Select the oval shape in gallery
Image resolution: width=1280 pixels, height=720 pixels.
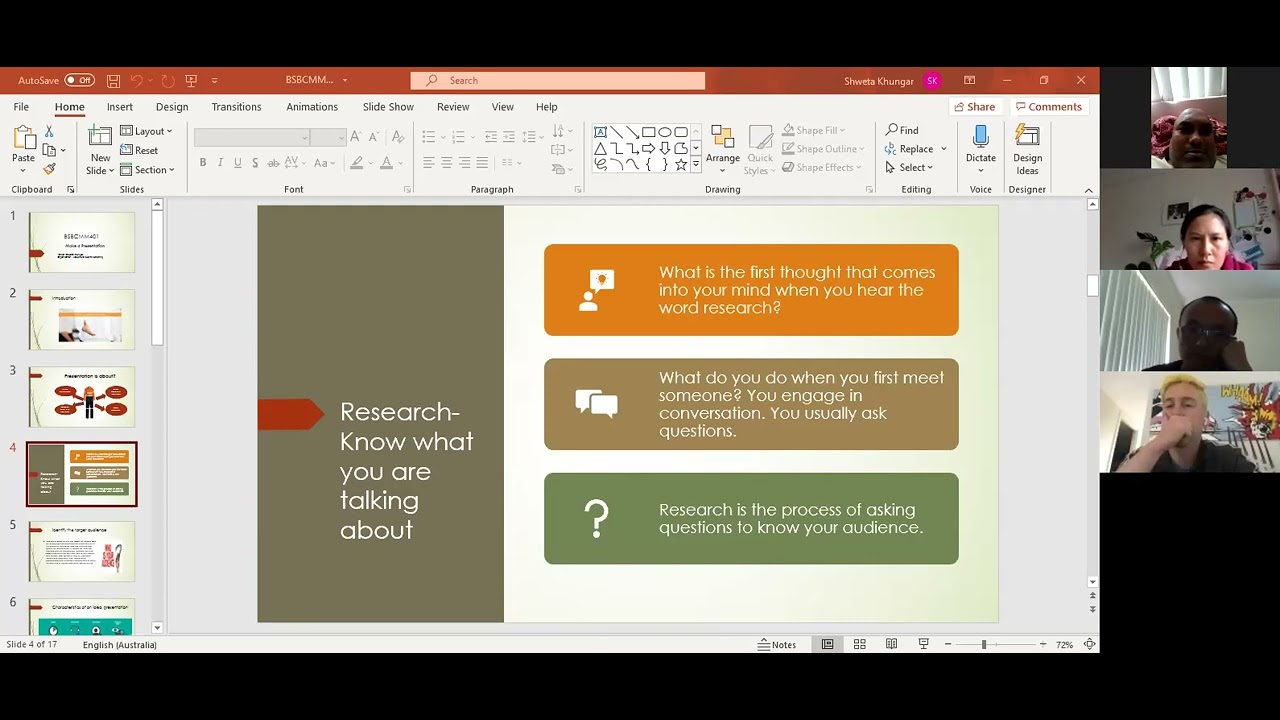point(665,132)
